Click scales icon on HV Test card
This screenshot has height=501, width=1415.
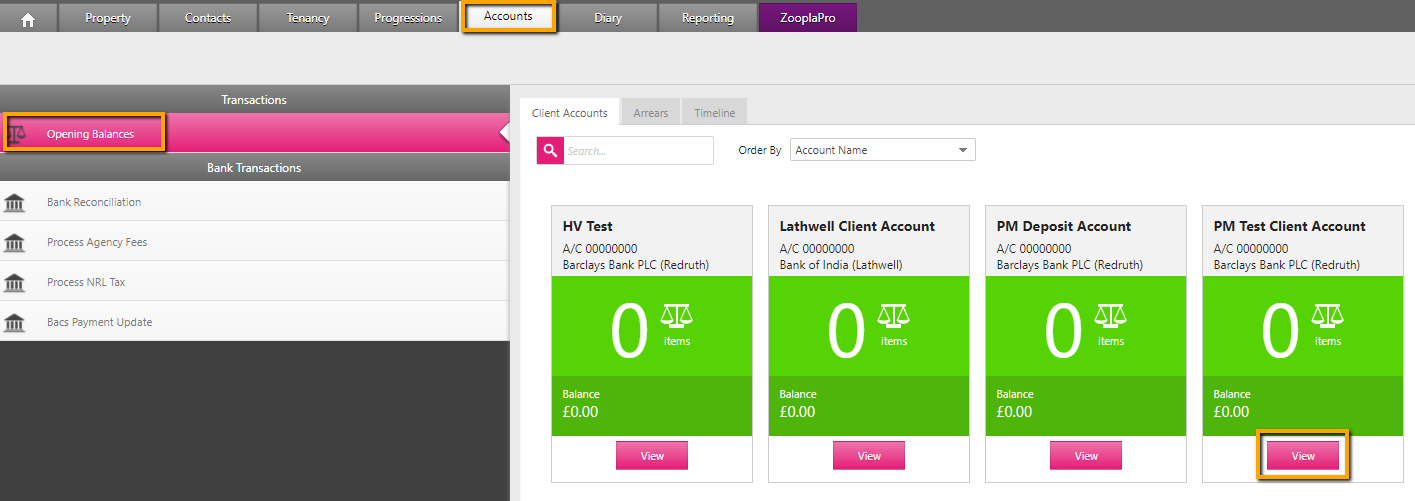(677, 317)
